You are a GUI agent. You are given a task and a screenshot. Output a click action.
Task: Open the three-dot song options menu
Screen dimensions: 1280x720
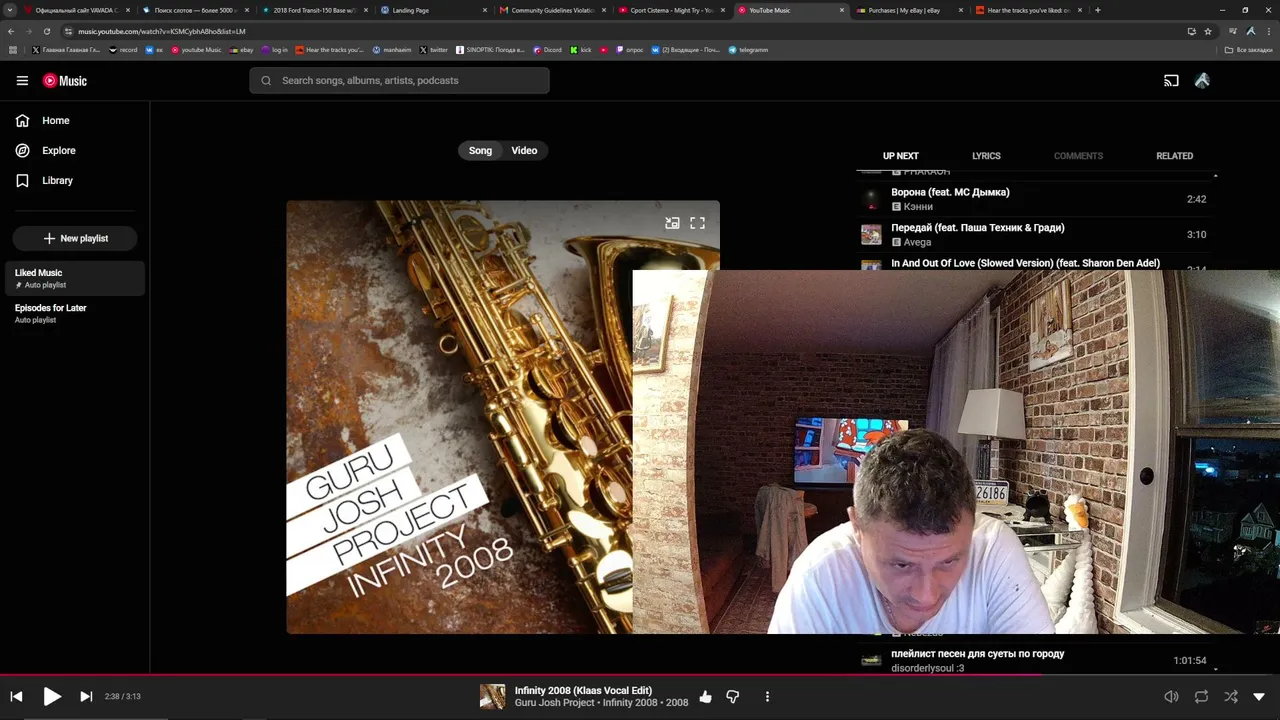point(767,697)
